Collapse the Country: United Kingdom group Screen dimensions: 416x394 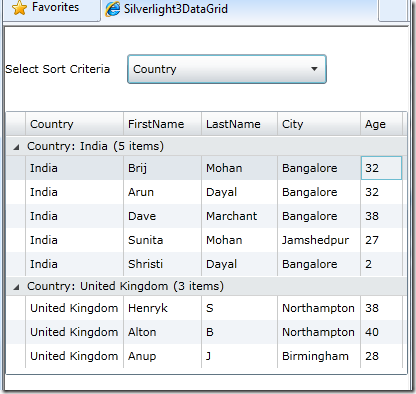(16, 287)
